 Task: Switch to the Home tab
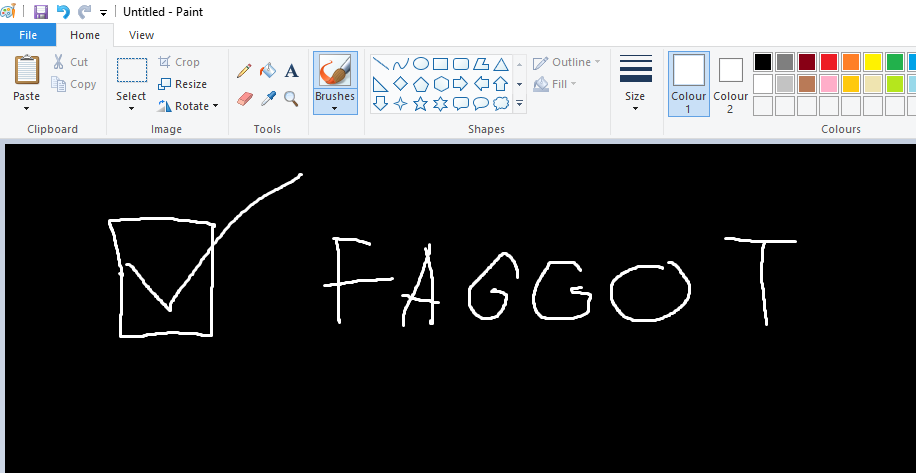click(85, 35)
